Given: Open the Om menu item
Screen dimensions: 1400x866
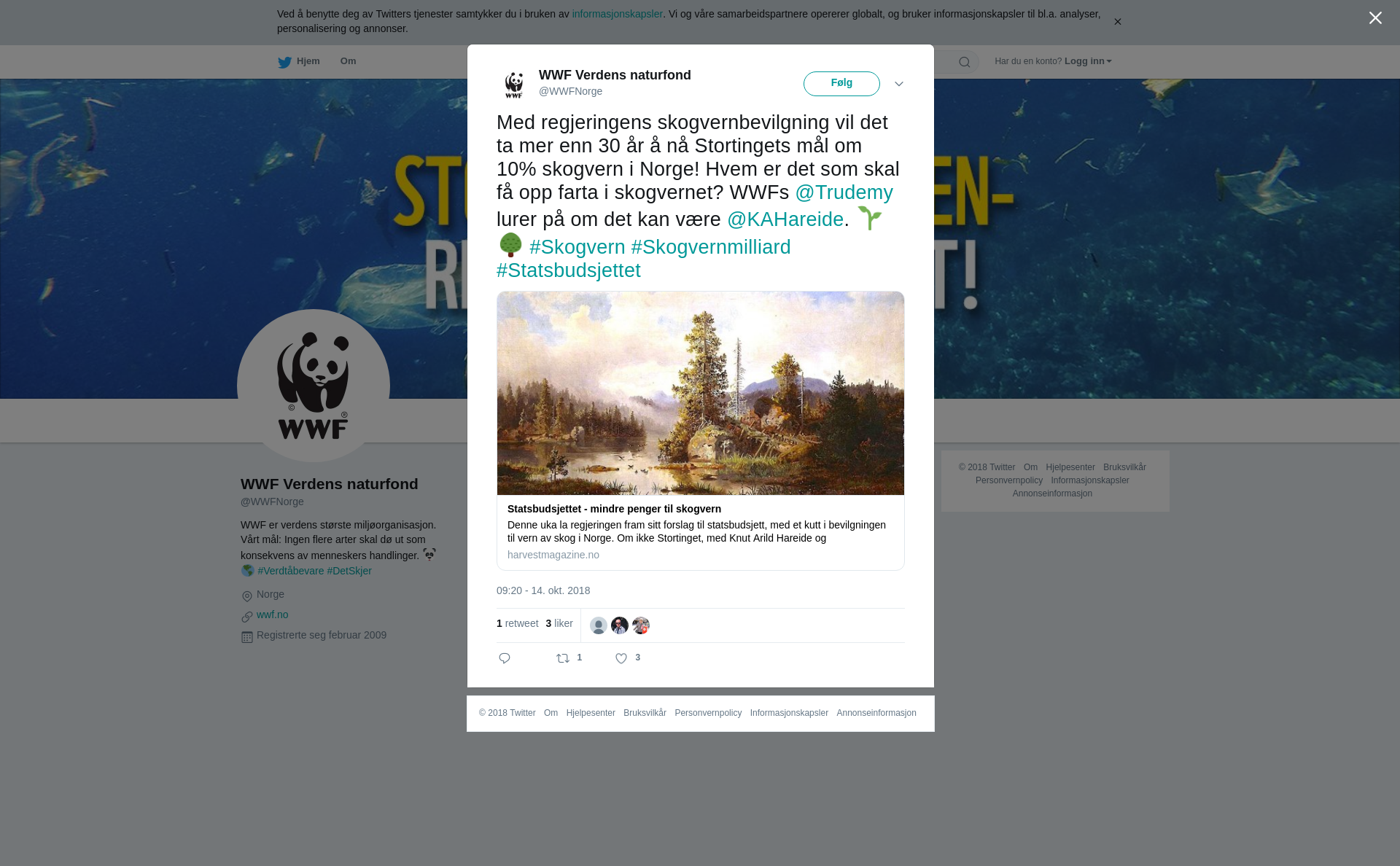Looking at the screenshot, I should tap(348, 61).
